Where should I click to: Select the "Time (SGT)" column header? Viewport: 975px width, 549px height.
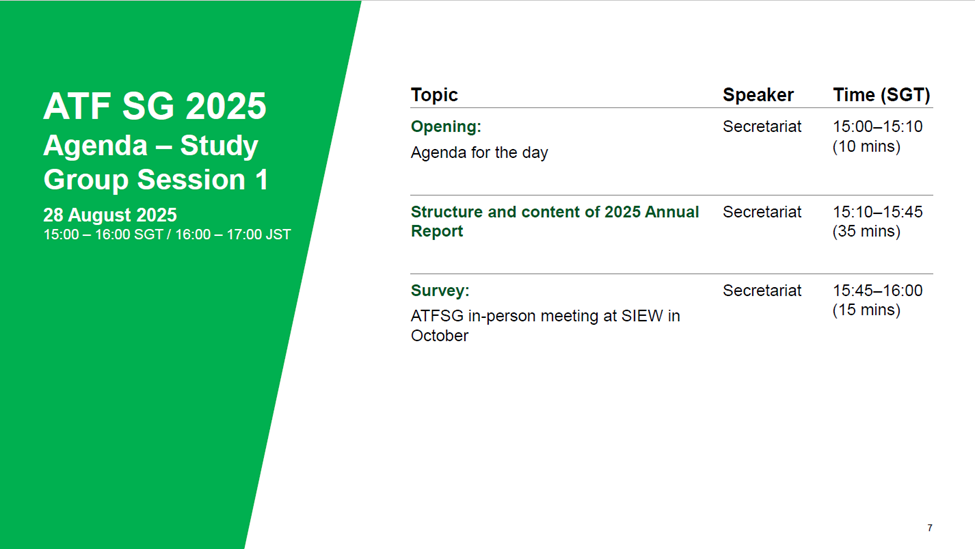point(881,95)
